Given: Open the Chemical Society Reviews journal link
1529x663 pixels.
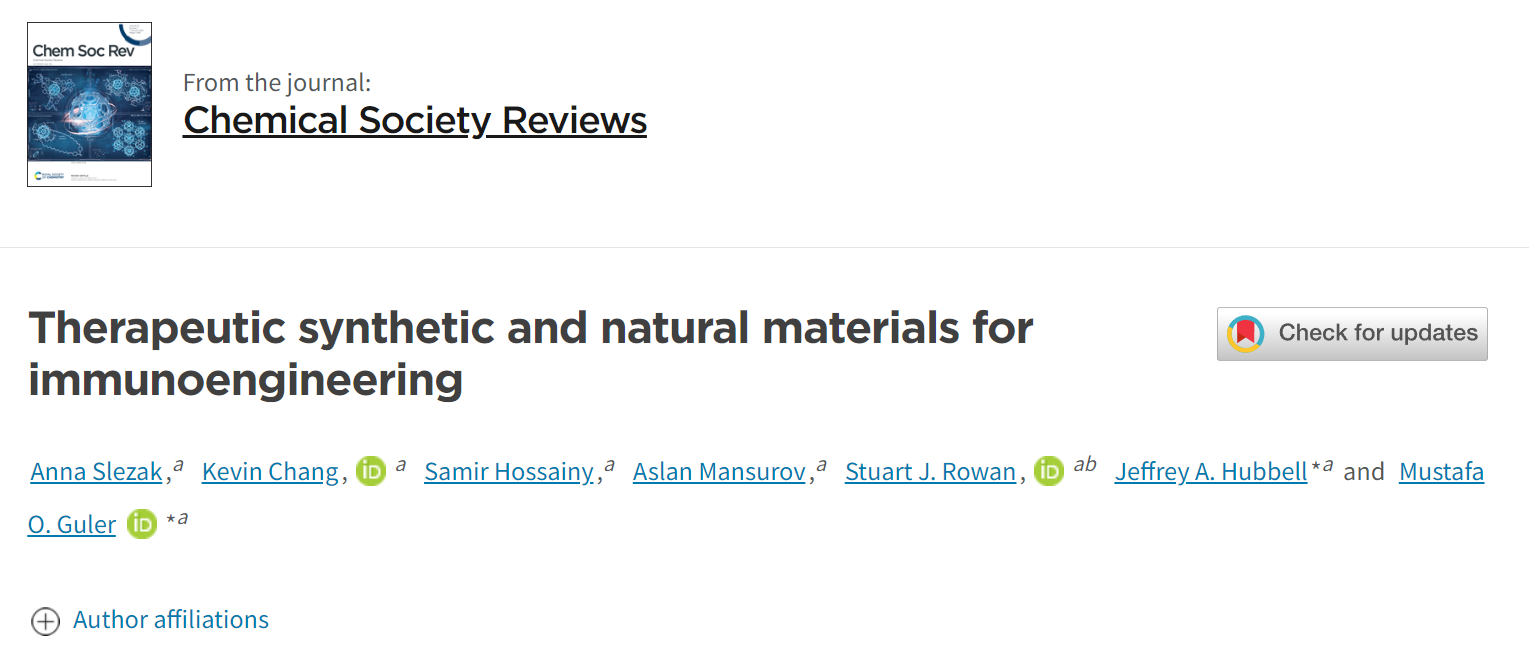Looking at the screenshot, I should [415, 120].
